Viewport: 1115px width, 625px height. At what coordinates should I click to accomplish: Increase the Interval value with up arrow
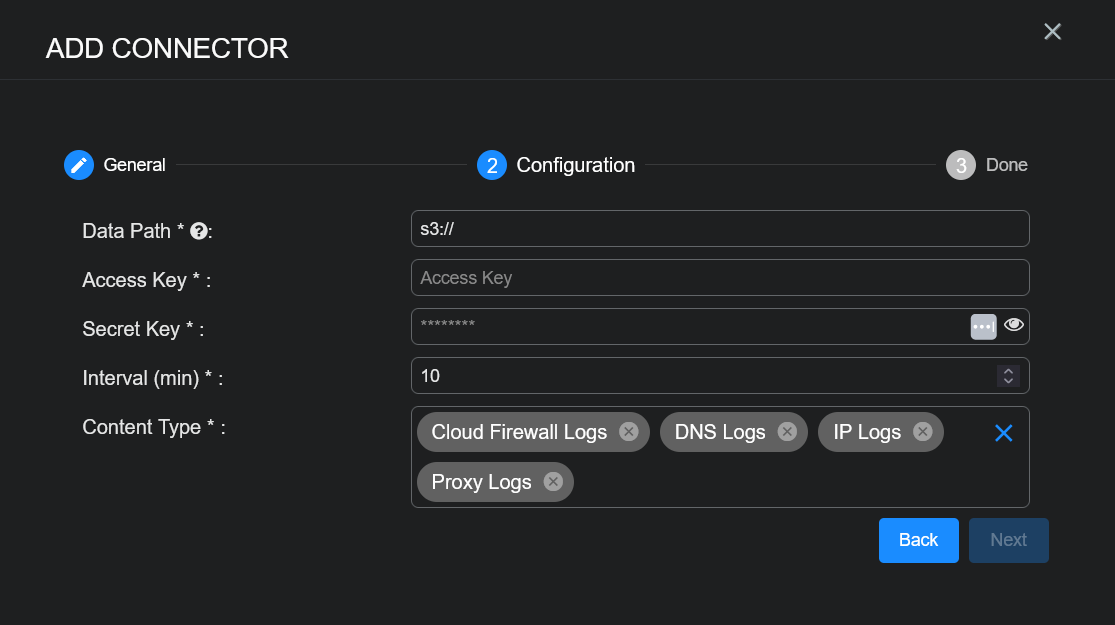(1008, 371)
